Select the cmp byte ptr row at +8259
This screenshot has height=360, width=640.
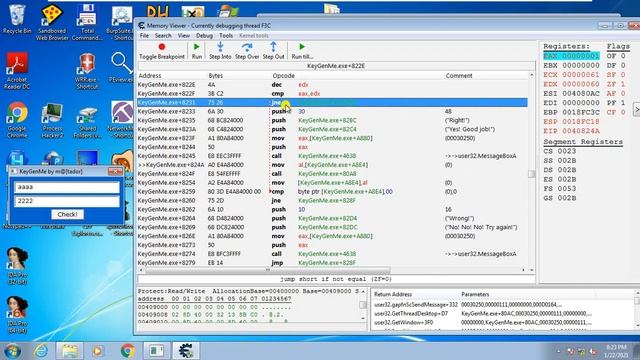tap(332, 191)
